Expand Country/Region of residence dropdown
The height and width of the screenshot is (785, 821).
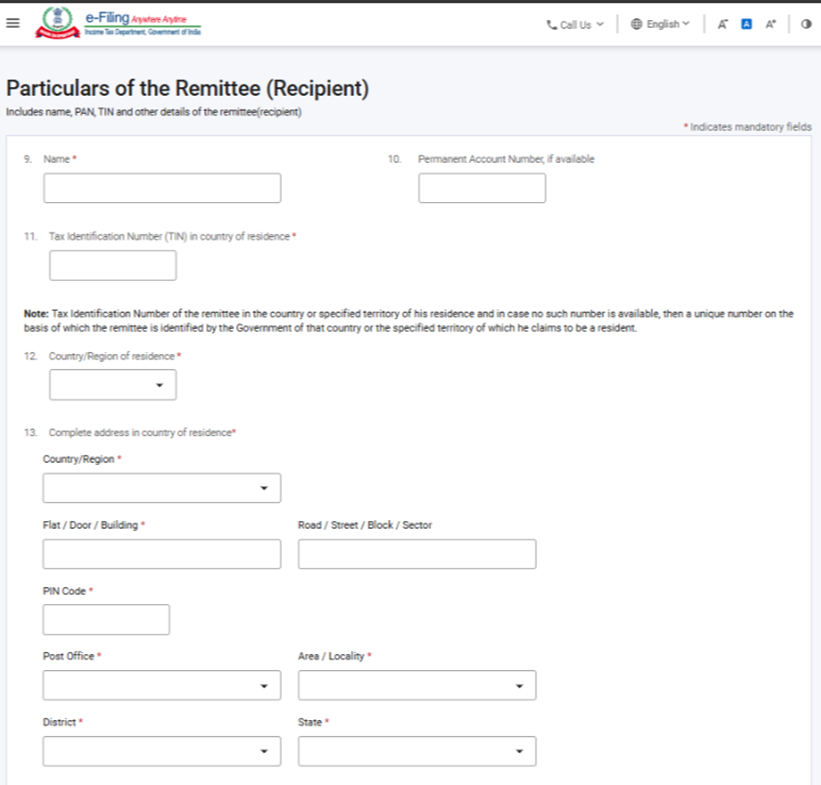(x=113, y=385)
